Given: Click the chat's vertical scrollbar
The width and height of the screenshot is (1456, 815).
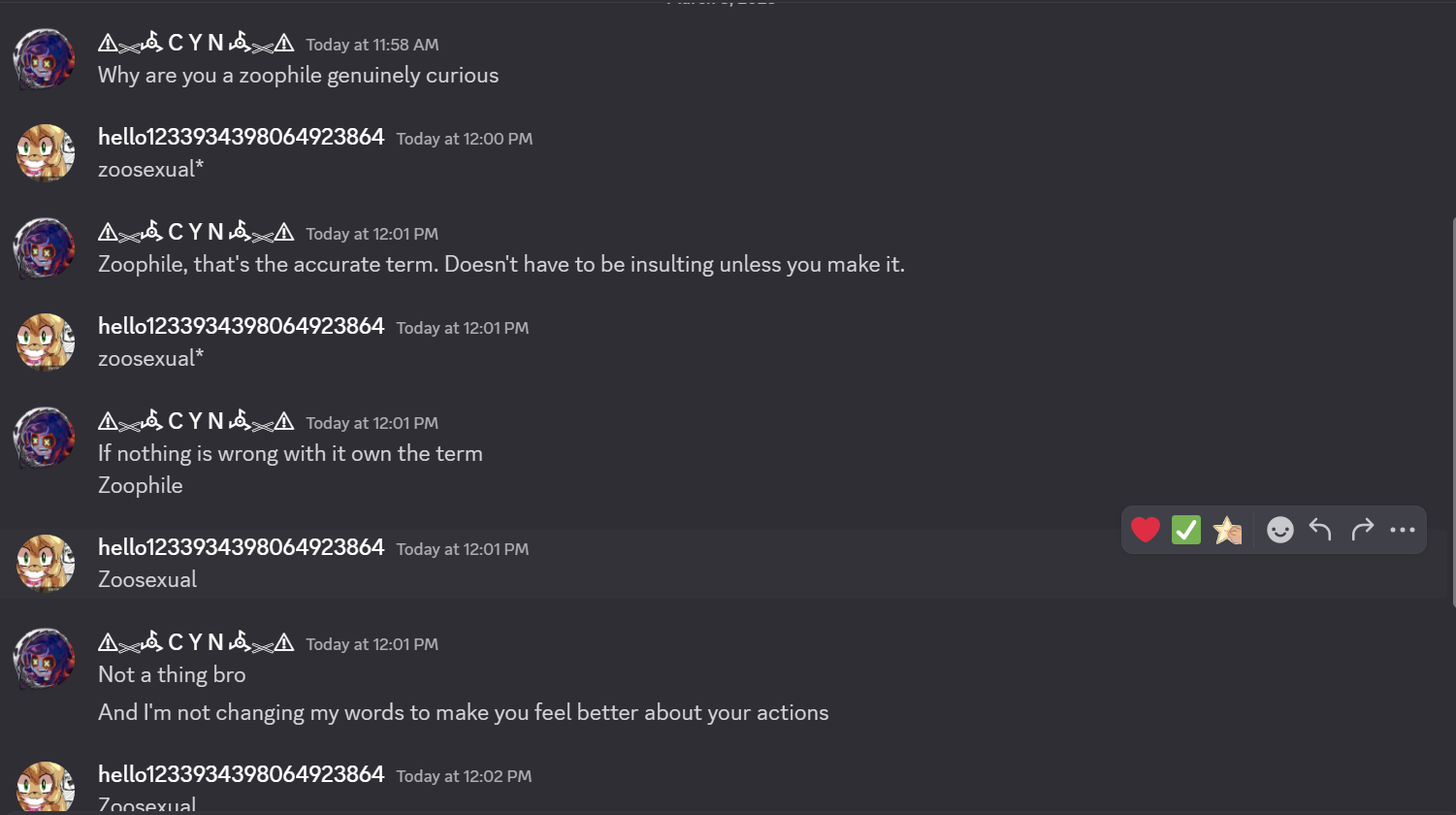Looking at the screenshot, I should tap(1451, 407).
